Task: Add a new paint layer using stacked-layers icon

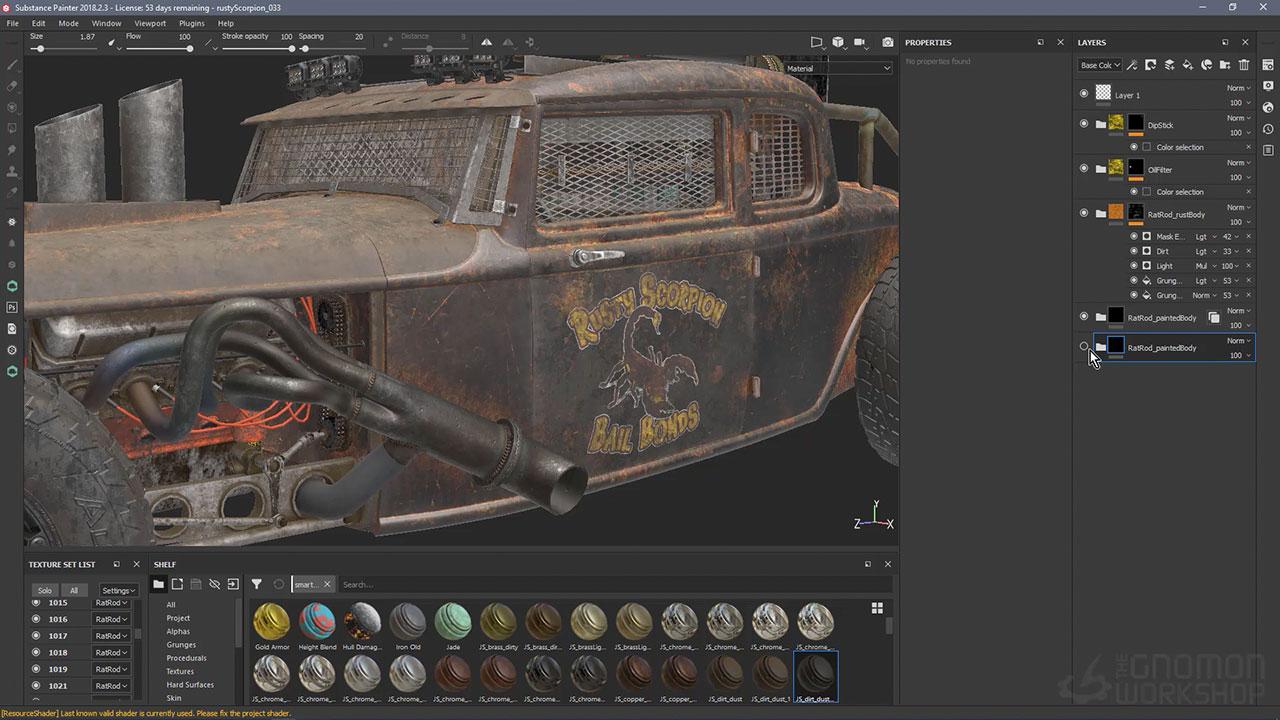Action: click(1169, 65)
